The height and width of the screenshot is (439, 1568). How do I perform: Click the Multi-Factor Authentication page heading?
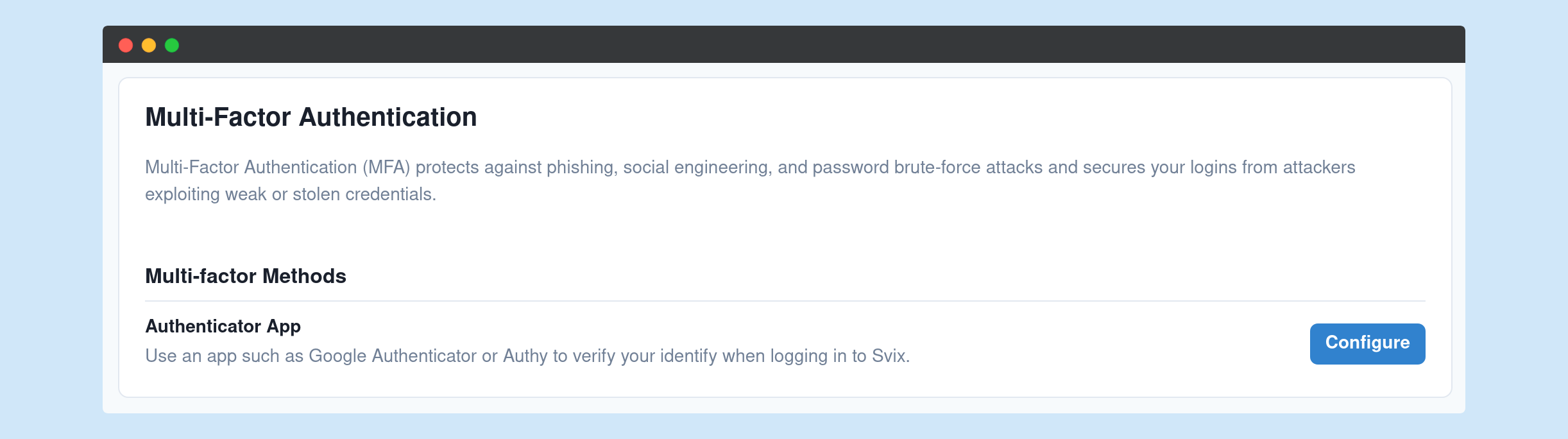[311, 117]
